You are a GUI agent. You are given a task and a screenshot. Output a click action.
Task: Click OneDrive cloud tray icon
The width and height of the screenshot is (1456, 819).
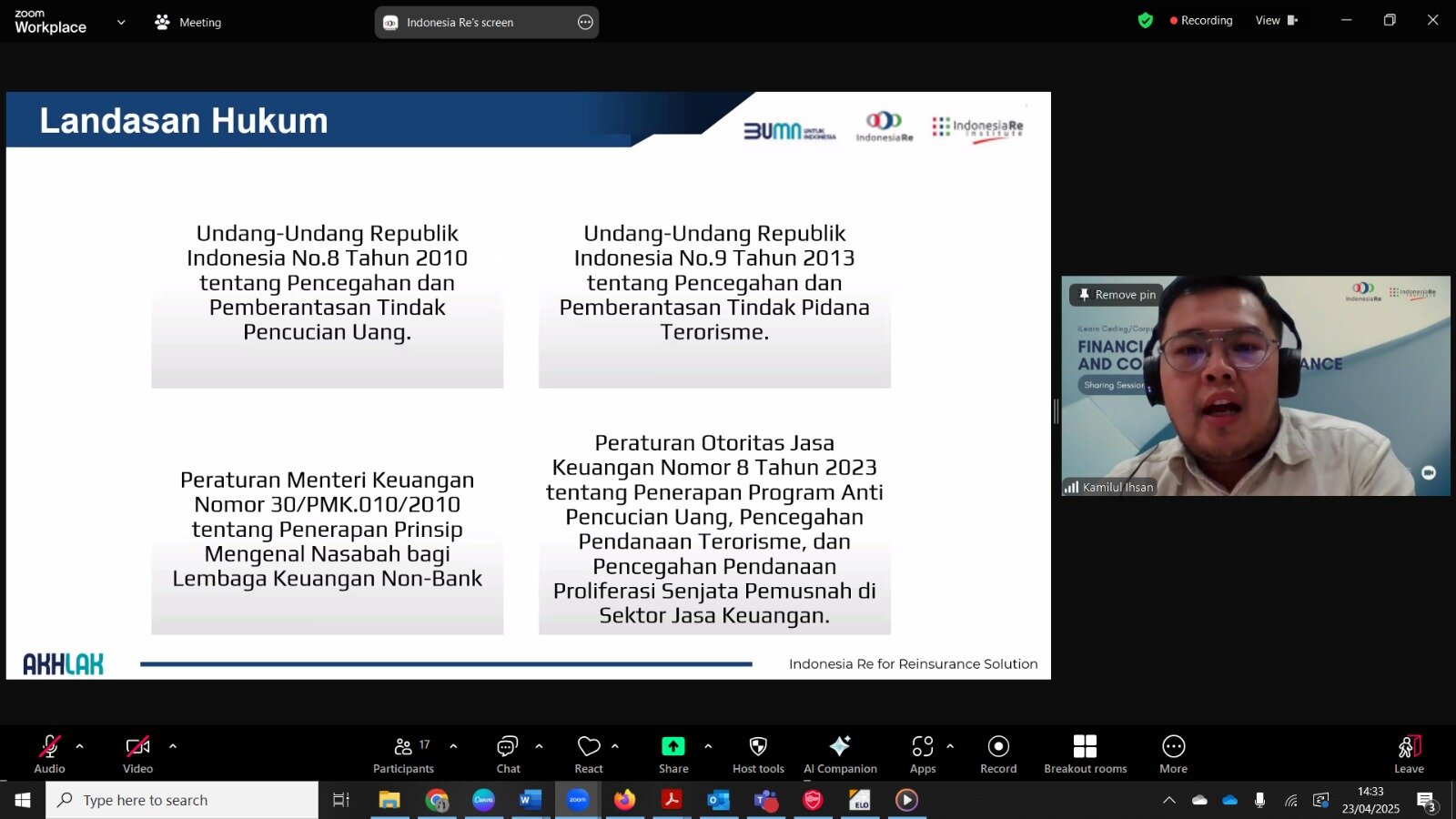pos(1230,800)
